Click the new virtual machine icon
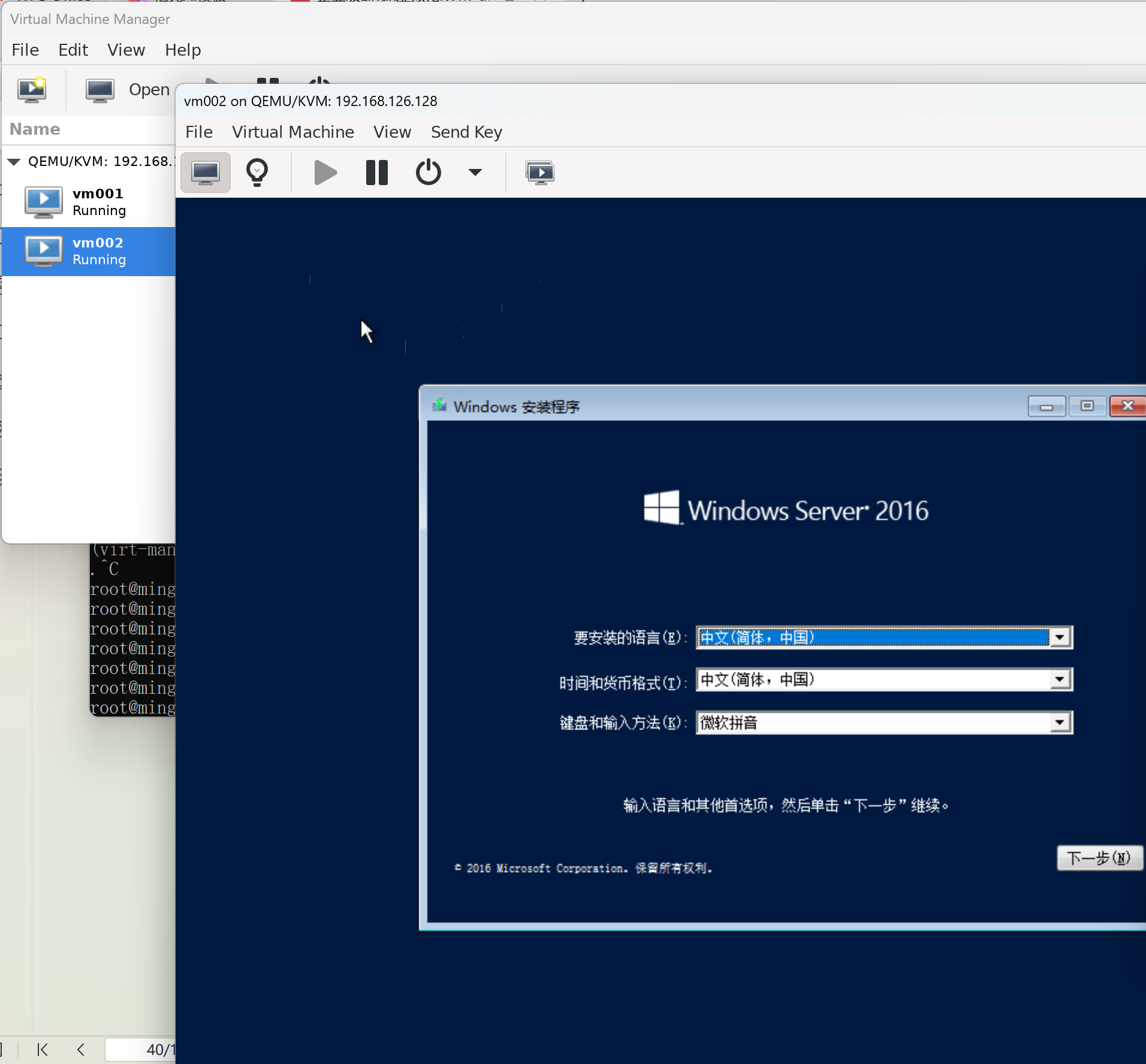 32,90
